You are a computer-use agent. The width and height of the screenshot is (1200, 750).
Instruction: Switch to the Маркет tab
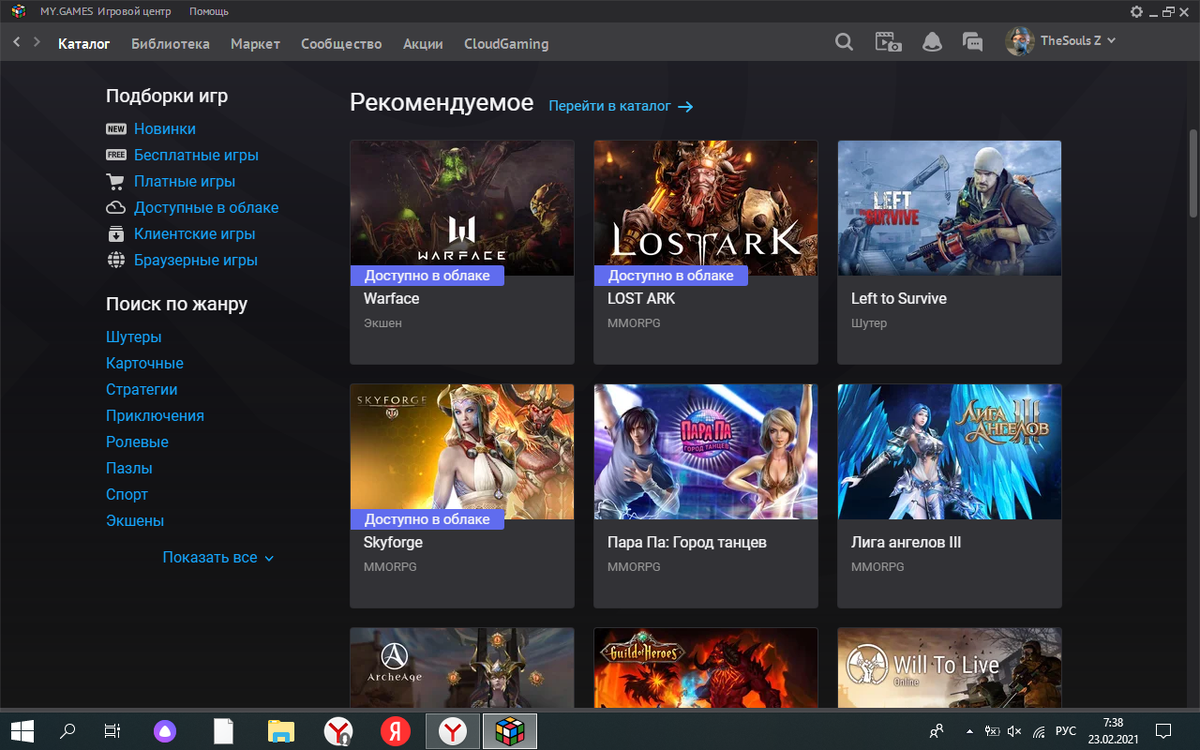(255, 44)
